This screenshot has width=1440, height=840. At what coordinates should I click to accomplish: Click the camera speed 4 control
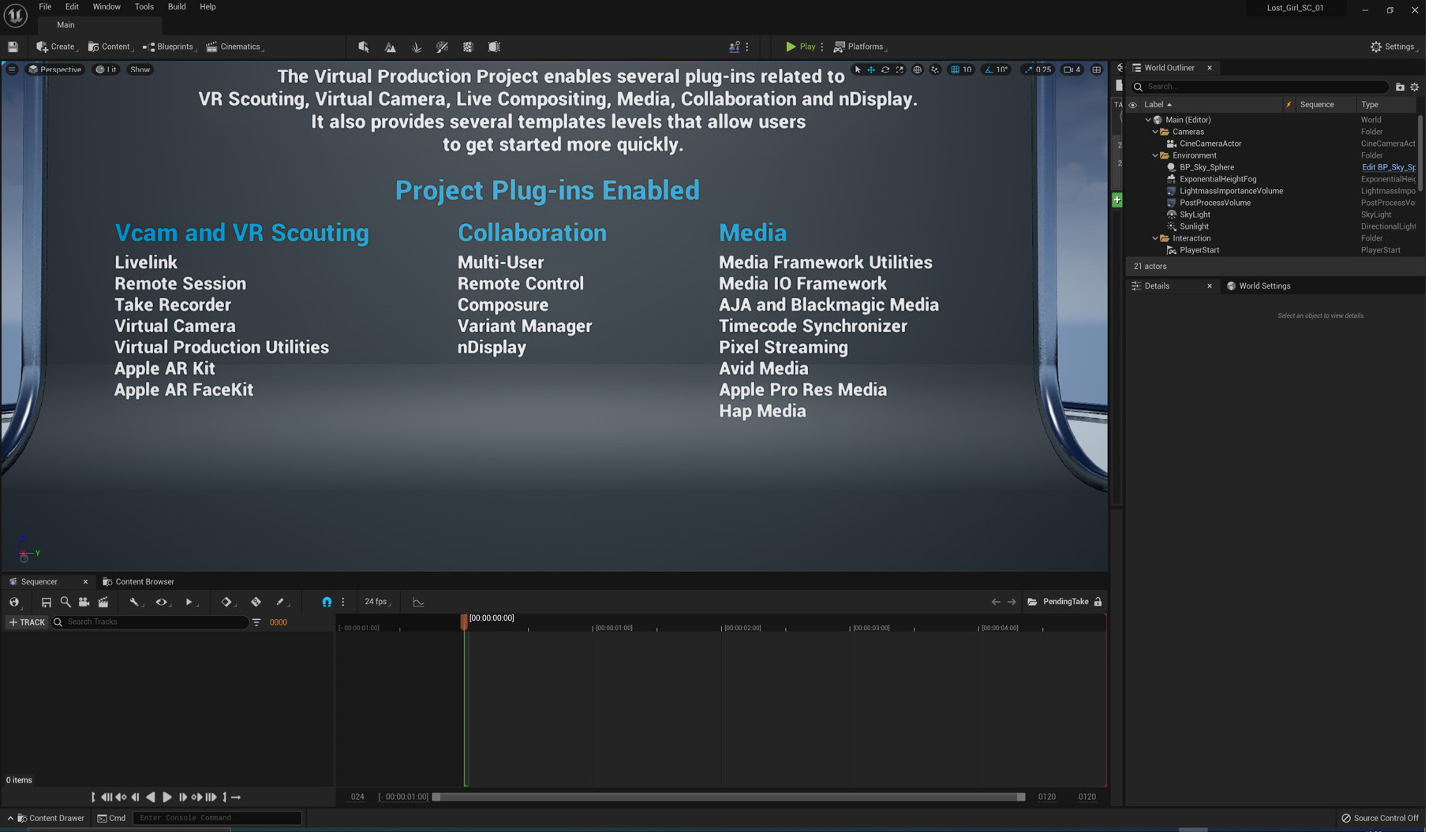point(1072,69)
